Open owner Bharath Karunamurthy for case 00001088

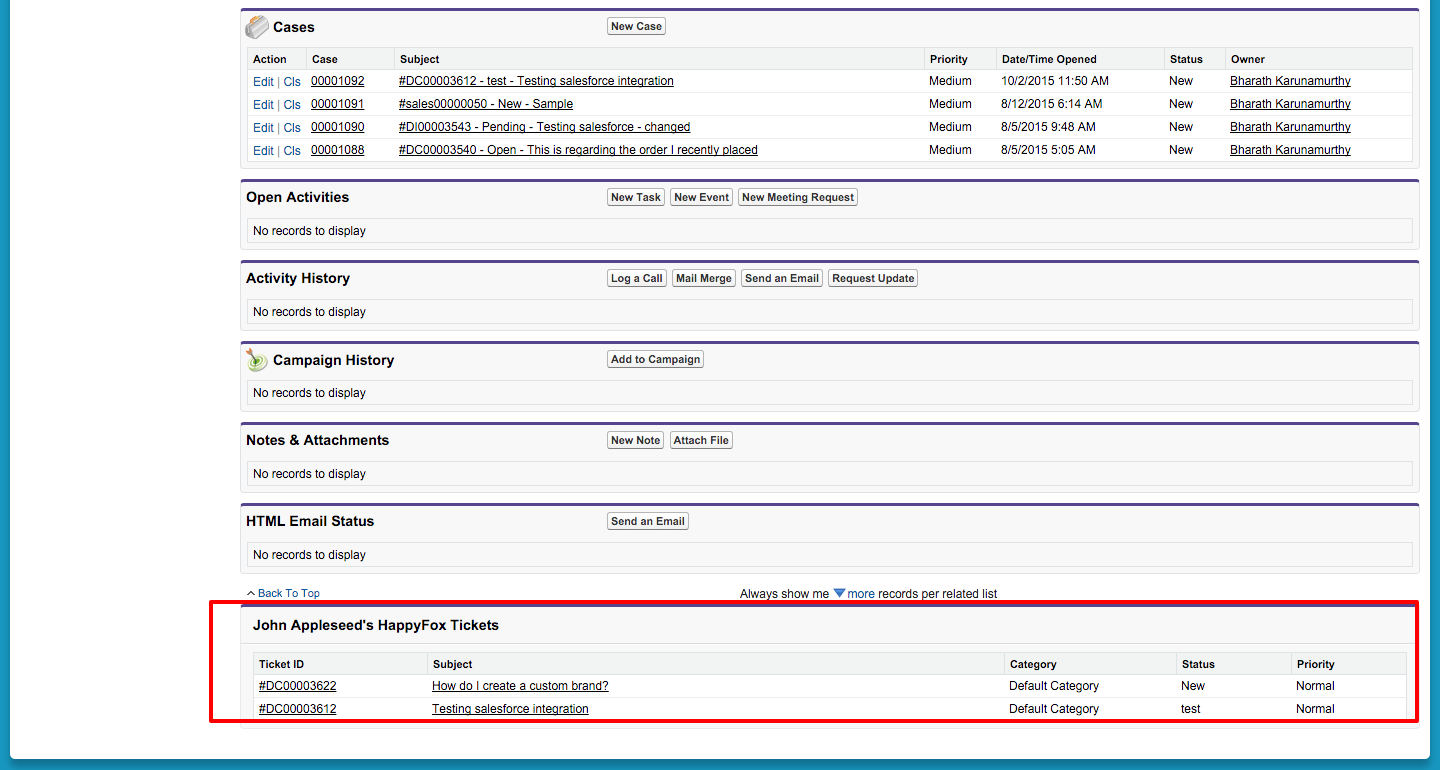1290,150
